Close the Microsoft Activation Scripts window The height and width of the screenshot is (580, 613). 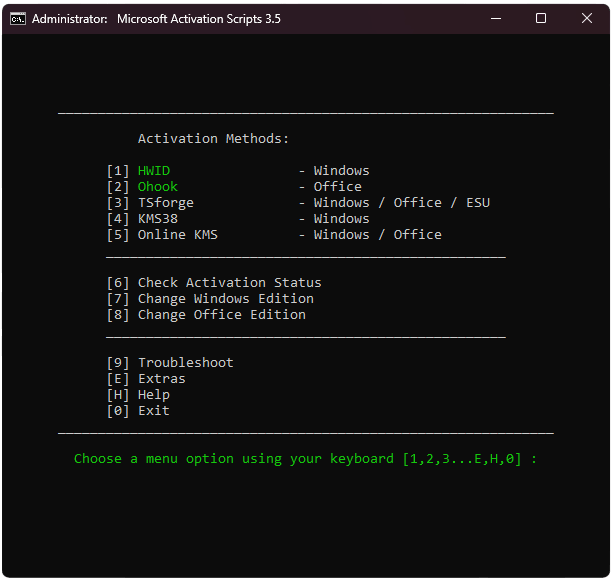586,18
